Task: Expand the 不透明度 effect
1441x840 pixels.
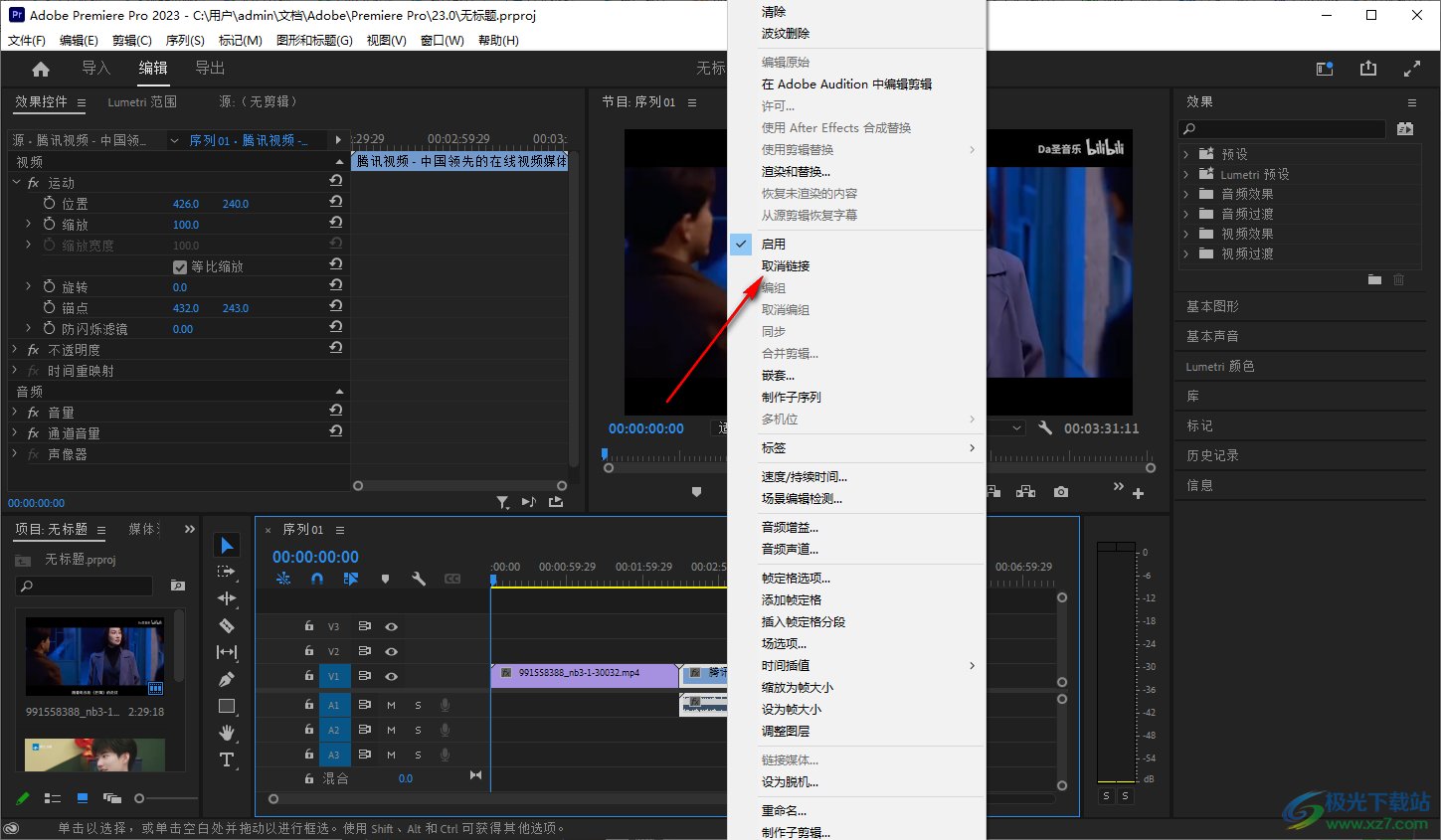Action: [16, 350]
